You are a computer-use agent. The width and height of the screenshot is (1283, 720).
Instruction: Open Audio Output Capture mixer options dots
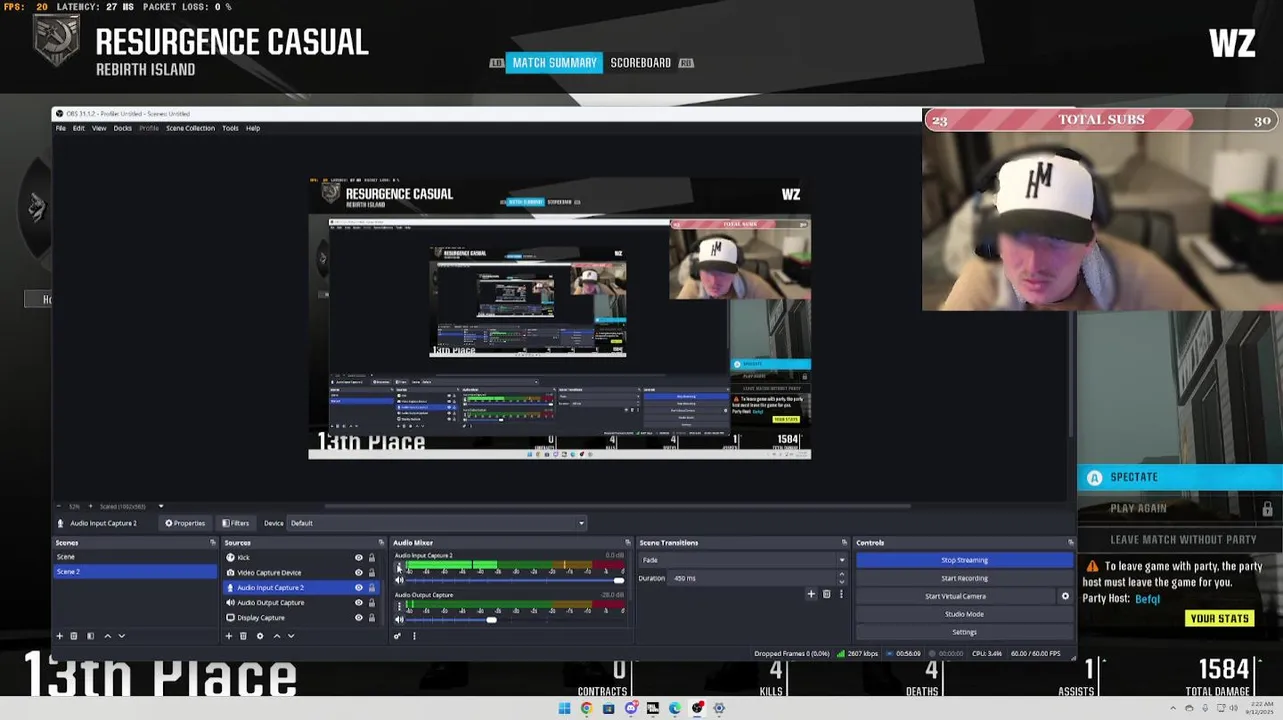399,606
